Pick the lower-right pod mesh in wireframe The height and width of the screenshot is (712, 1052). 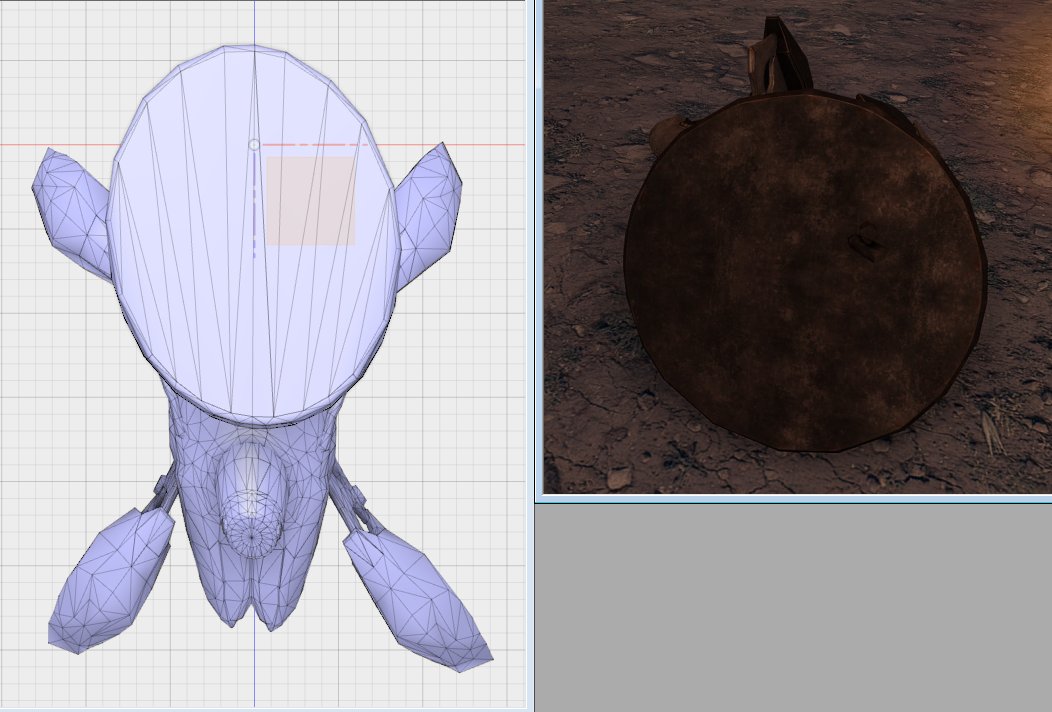click(x=415, y=595)
